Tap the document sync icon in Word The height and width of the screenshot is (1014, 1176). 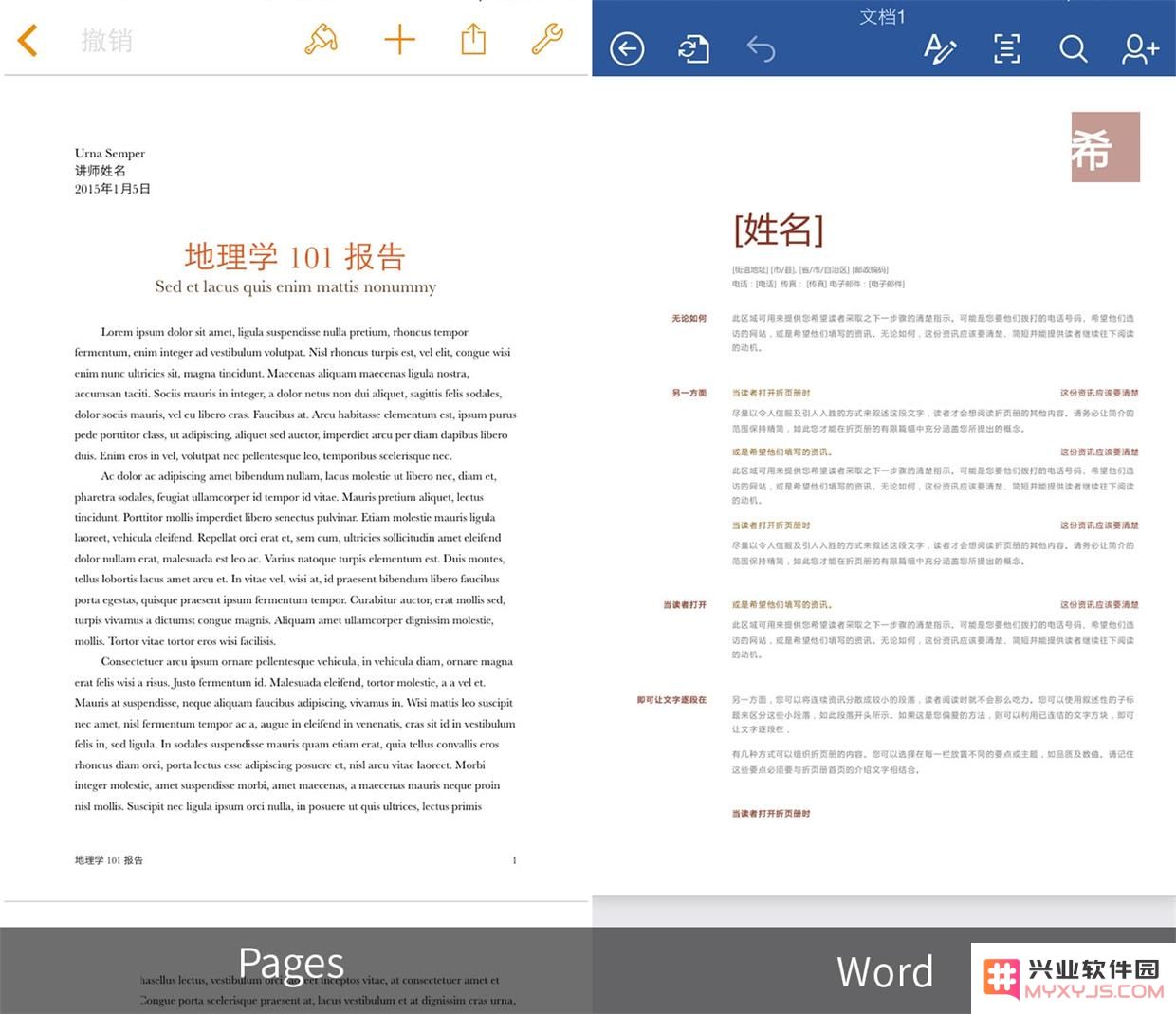point(693,48)
